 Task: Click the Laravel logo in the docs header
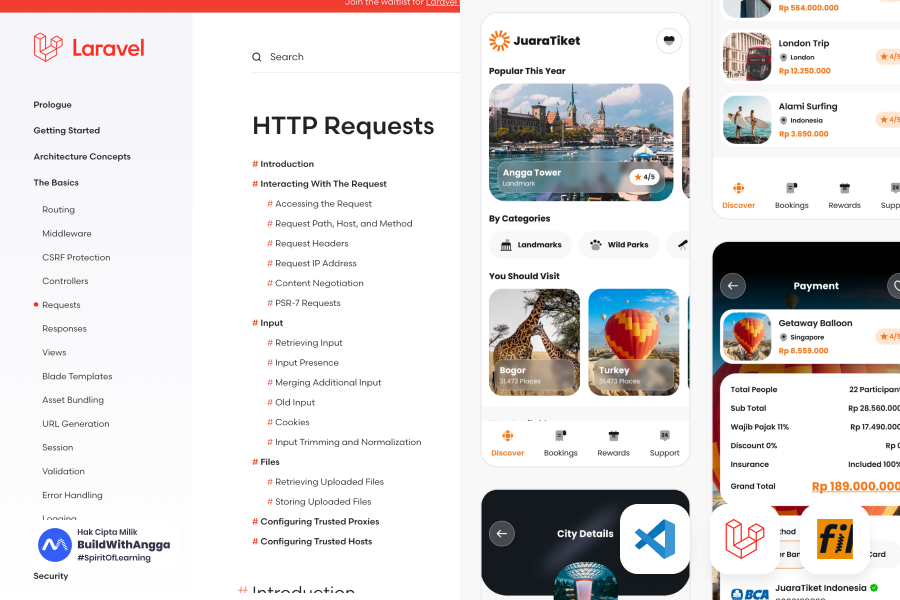click(x=88, y=47)
